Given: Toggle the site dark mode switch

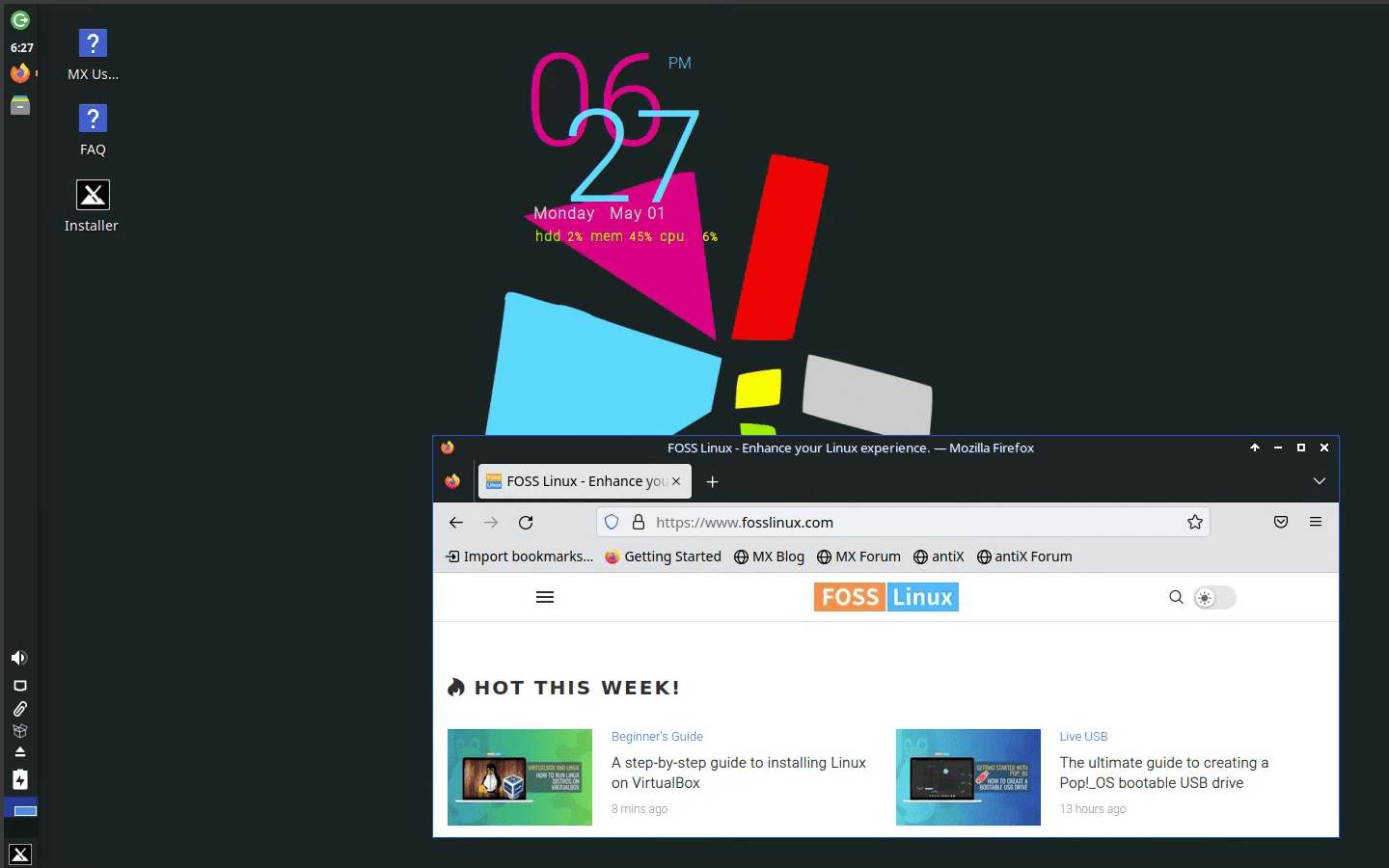Looking at the screenshot, I should [x=1214, y=597].
